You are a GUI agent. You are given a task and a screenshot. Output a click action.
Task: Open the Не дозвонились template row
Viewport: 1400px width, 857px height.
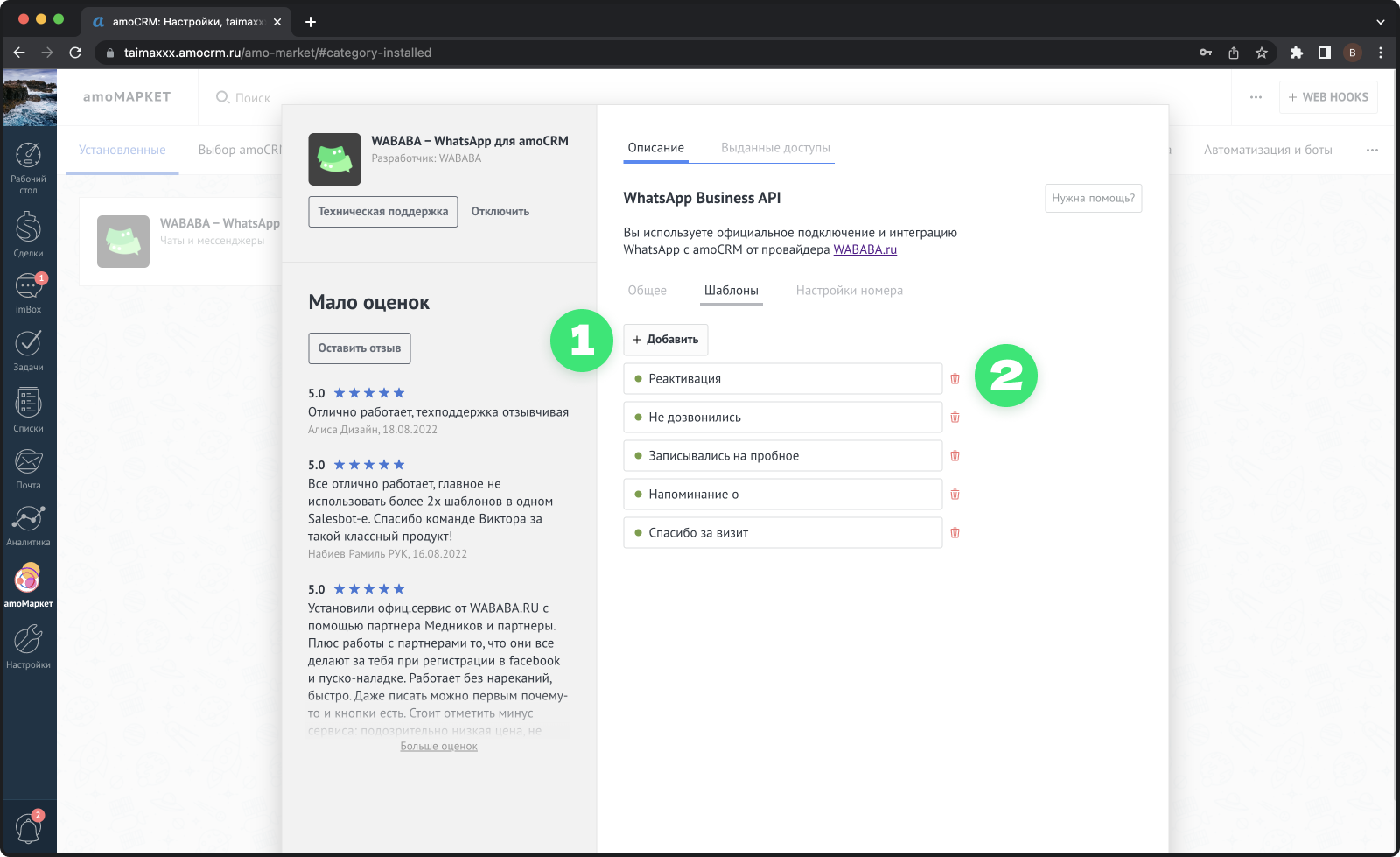[x=783, y=418]
